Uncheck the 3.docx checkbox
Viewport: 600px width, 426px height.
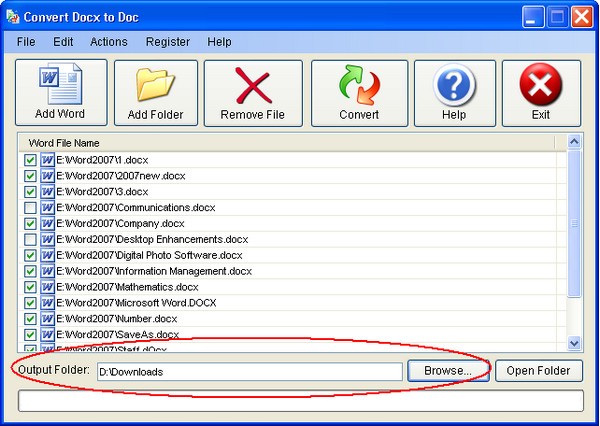click(x=30, y=192)
